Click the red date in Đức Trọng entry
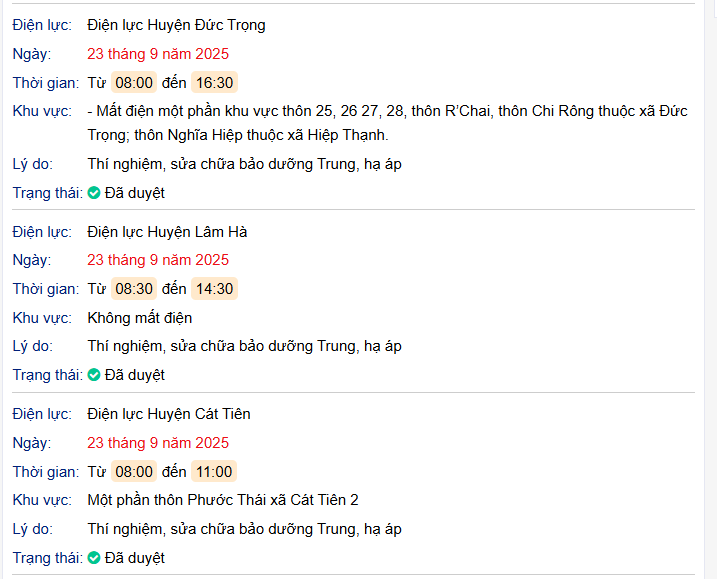Image resolution: width=717 pixels, height=579 pixels. (158, 54)
